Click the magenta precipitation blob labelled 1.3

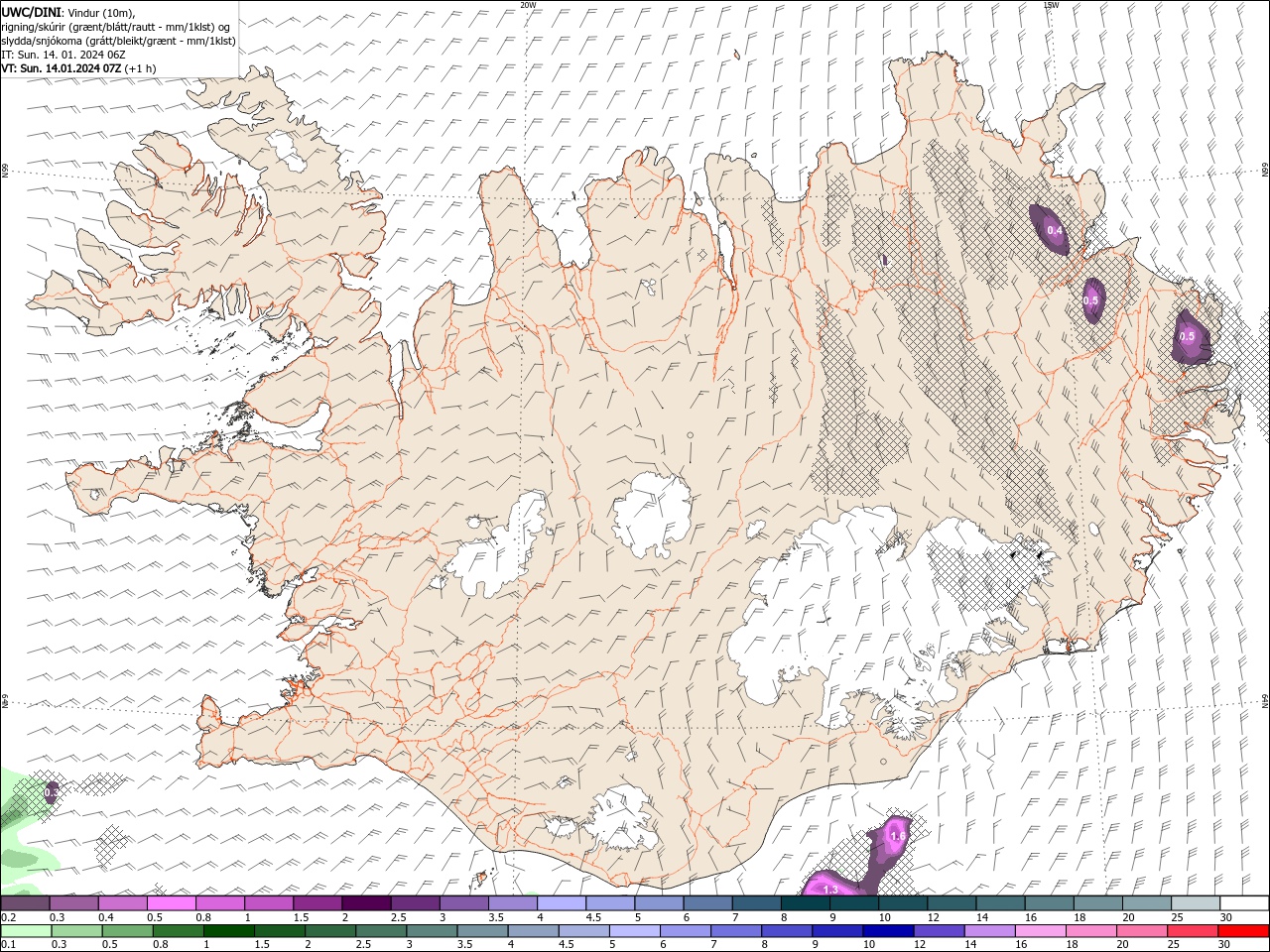tap(830, 885)
